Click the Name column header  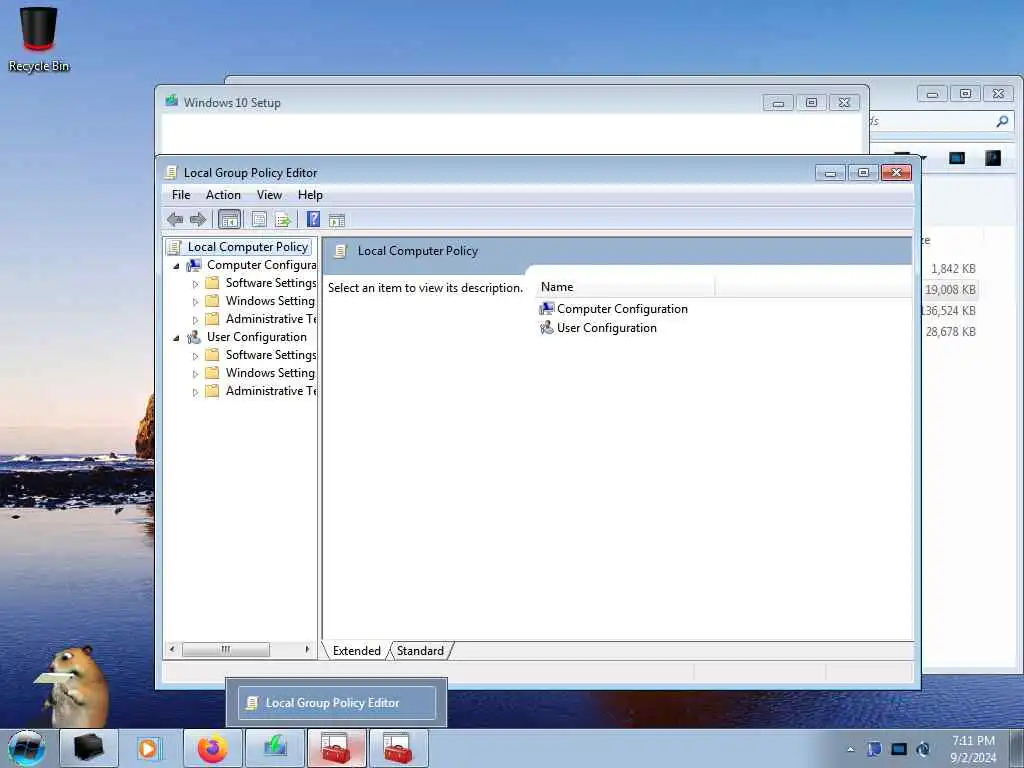[625, 287]
